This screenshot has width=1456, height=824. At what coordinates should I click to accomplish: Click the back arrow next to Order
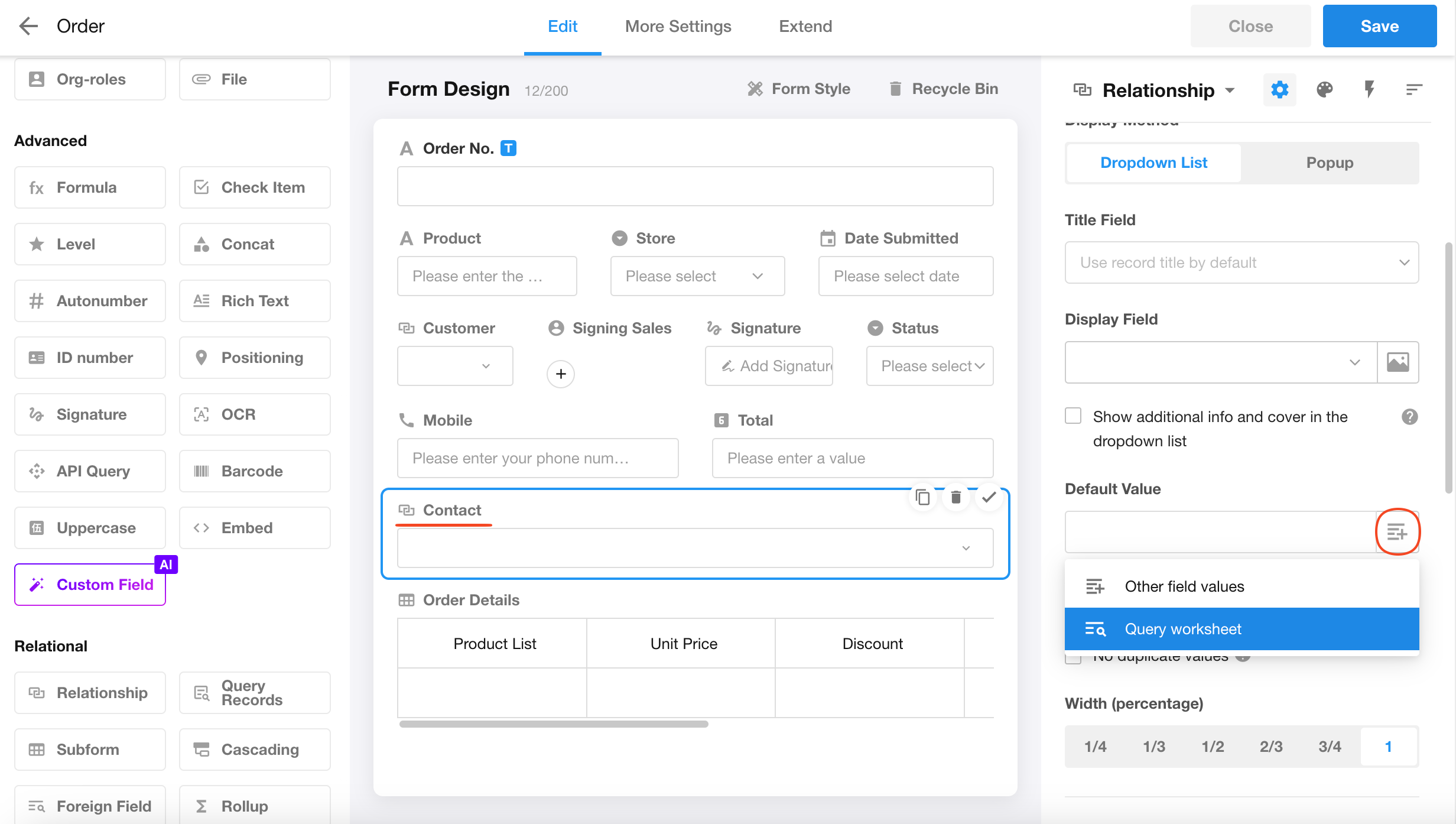click(x=28, y=26)
